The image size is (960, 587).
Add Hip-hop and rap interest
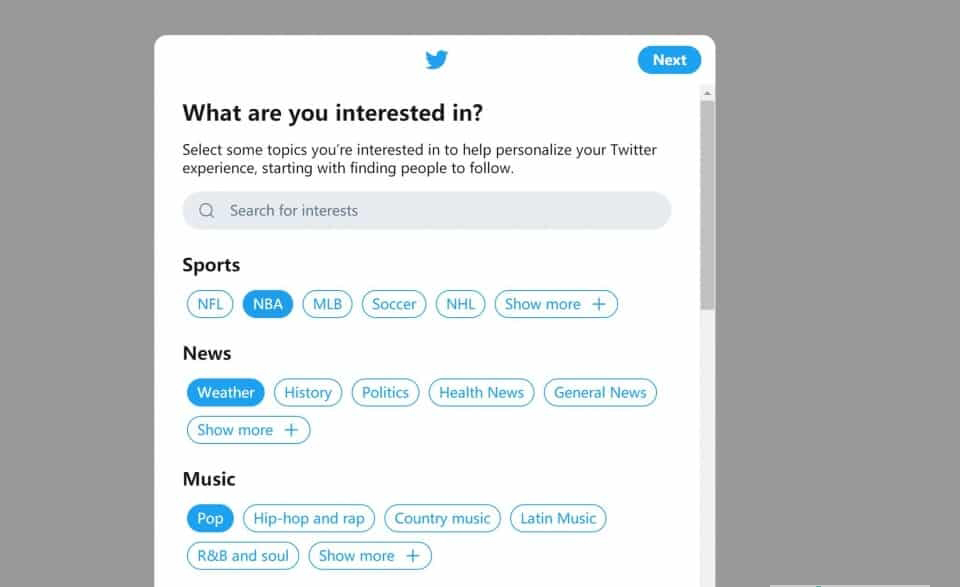coord(309,518)
